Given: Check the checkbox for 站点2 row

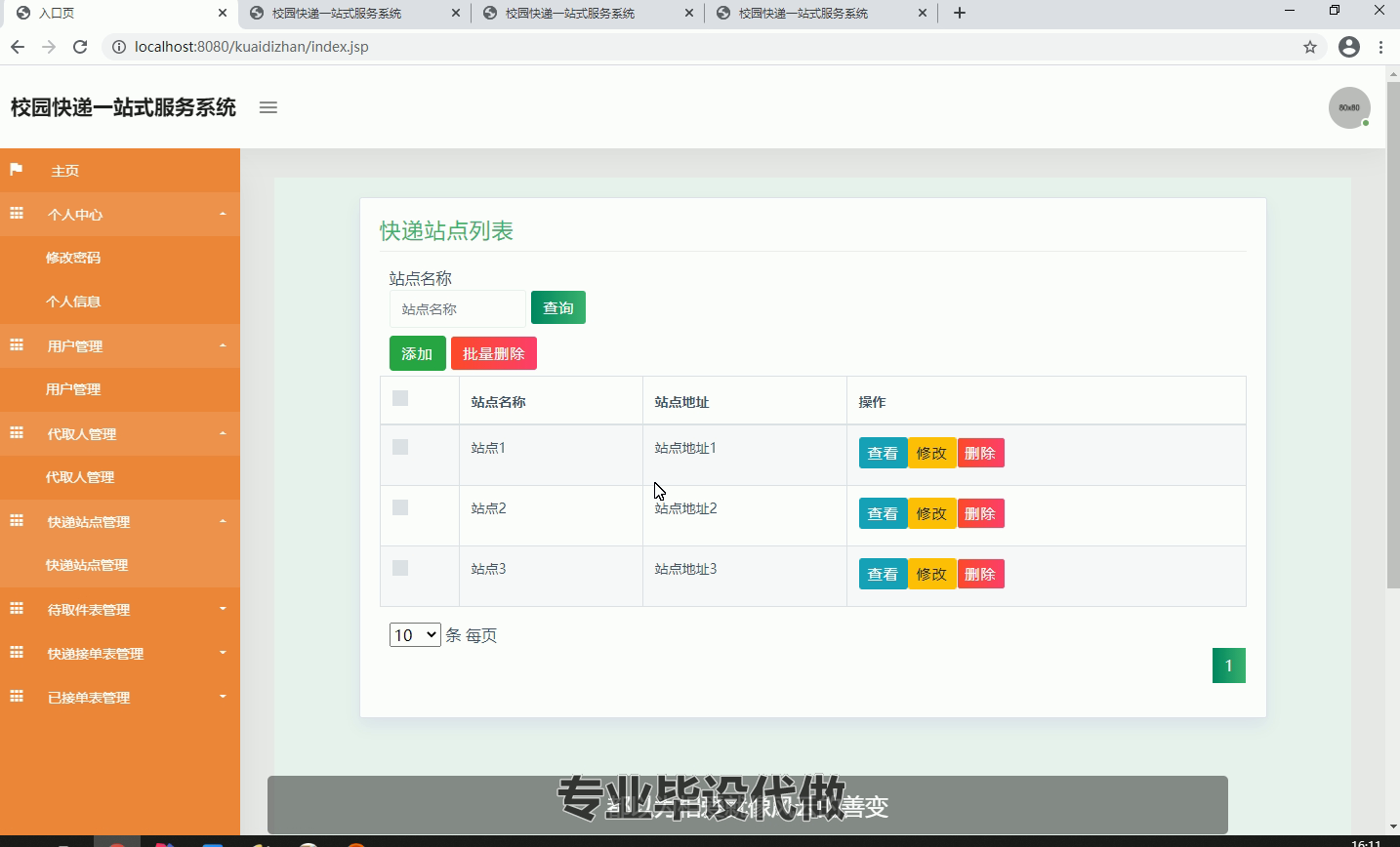Looking at the screenshot, I should tap(400, 507).
